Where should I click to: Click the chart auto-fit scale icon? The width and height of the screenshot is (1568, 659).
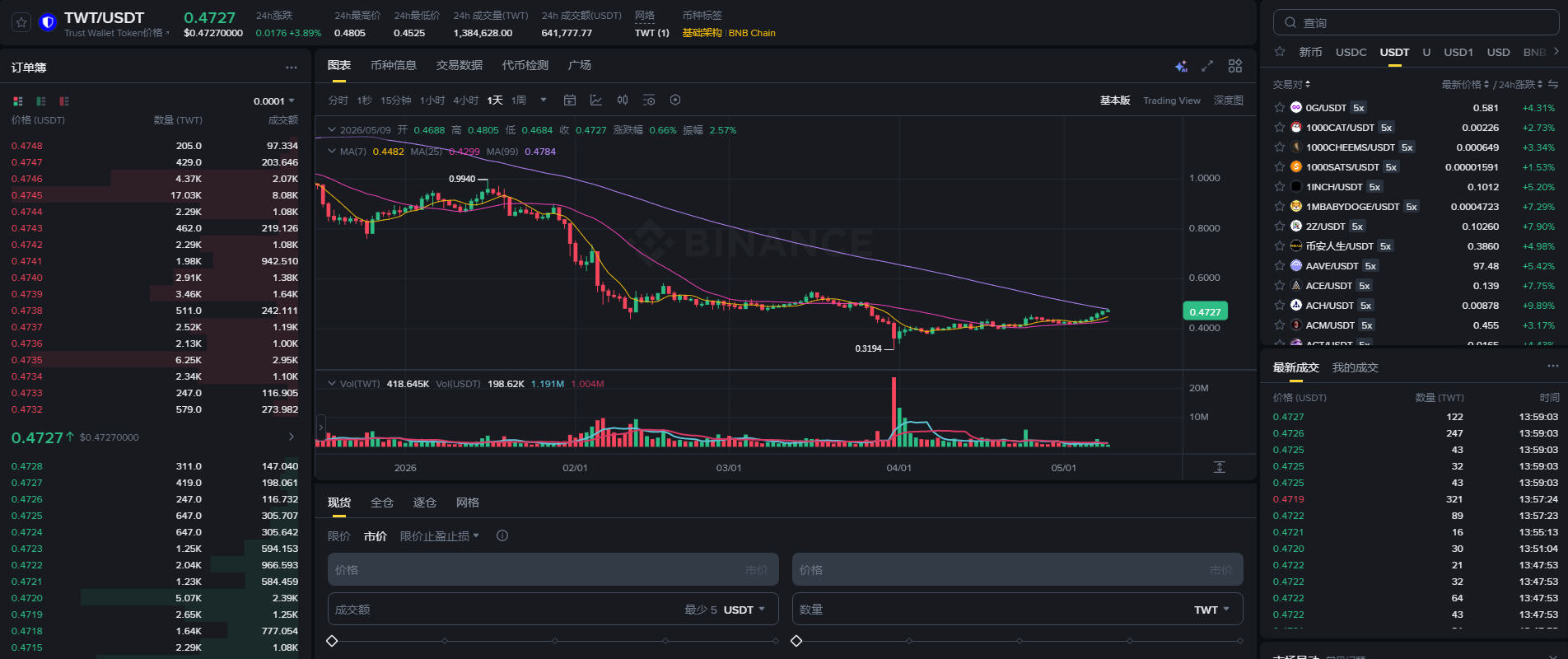[x=1220, y=467]
